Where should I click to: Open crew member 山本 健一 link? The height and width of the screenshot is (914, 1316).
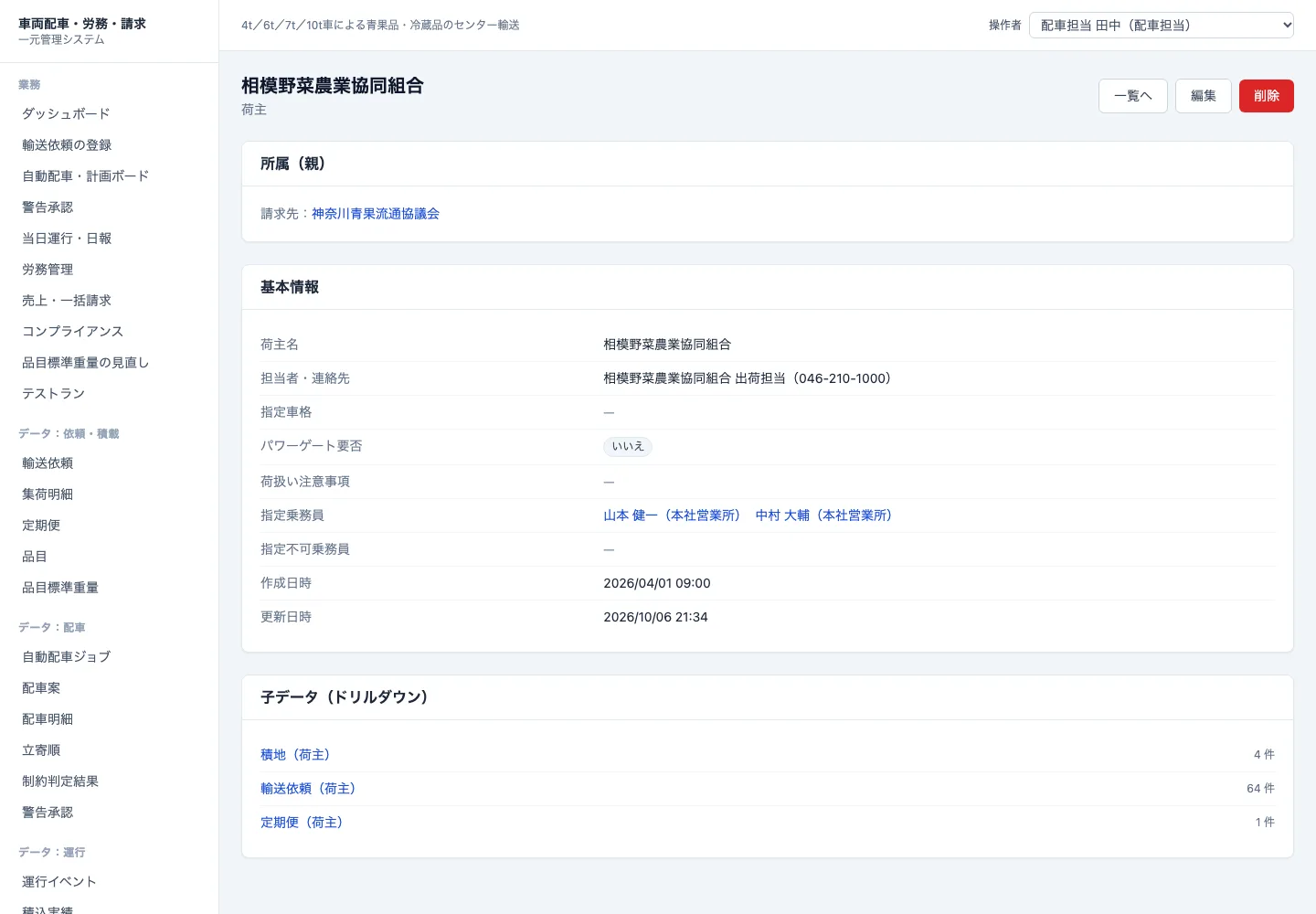672,515
